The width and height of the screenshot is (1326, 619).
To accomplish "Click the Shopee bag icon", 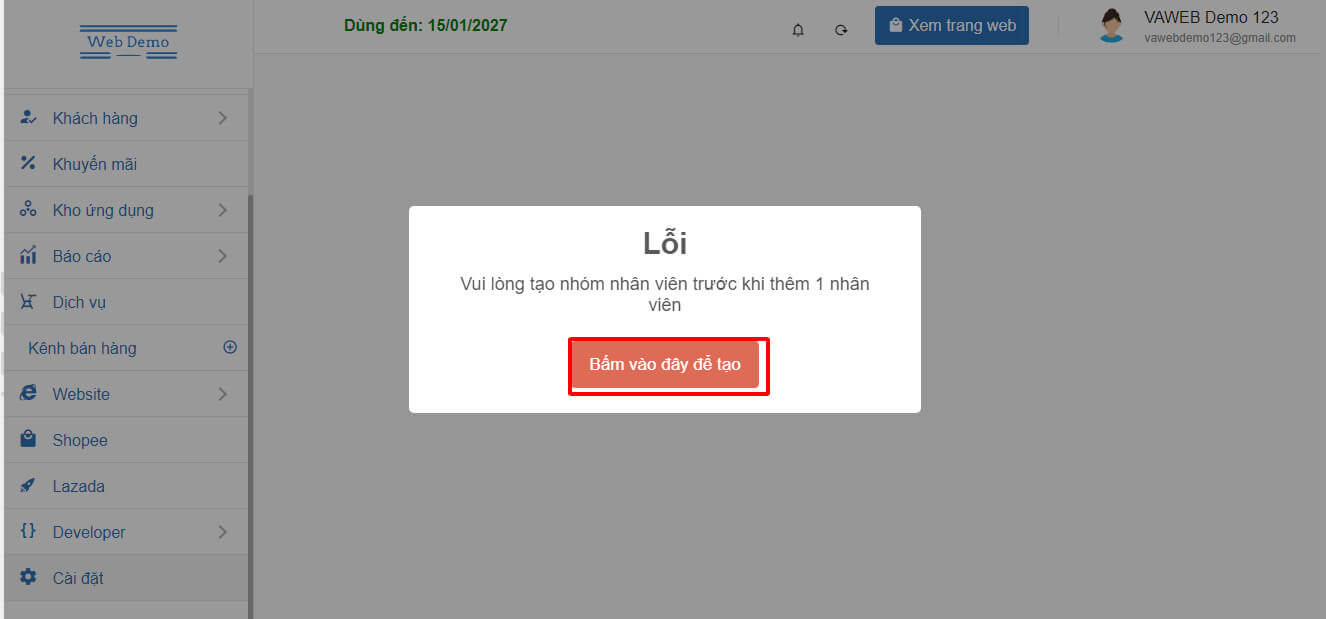I will click(x=28, y=440).
